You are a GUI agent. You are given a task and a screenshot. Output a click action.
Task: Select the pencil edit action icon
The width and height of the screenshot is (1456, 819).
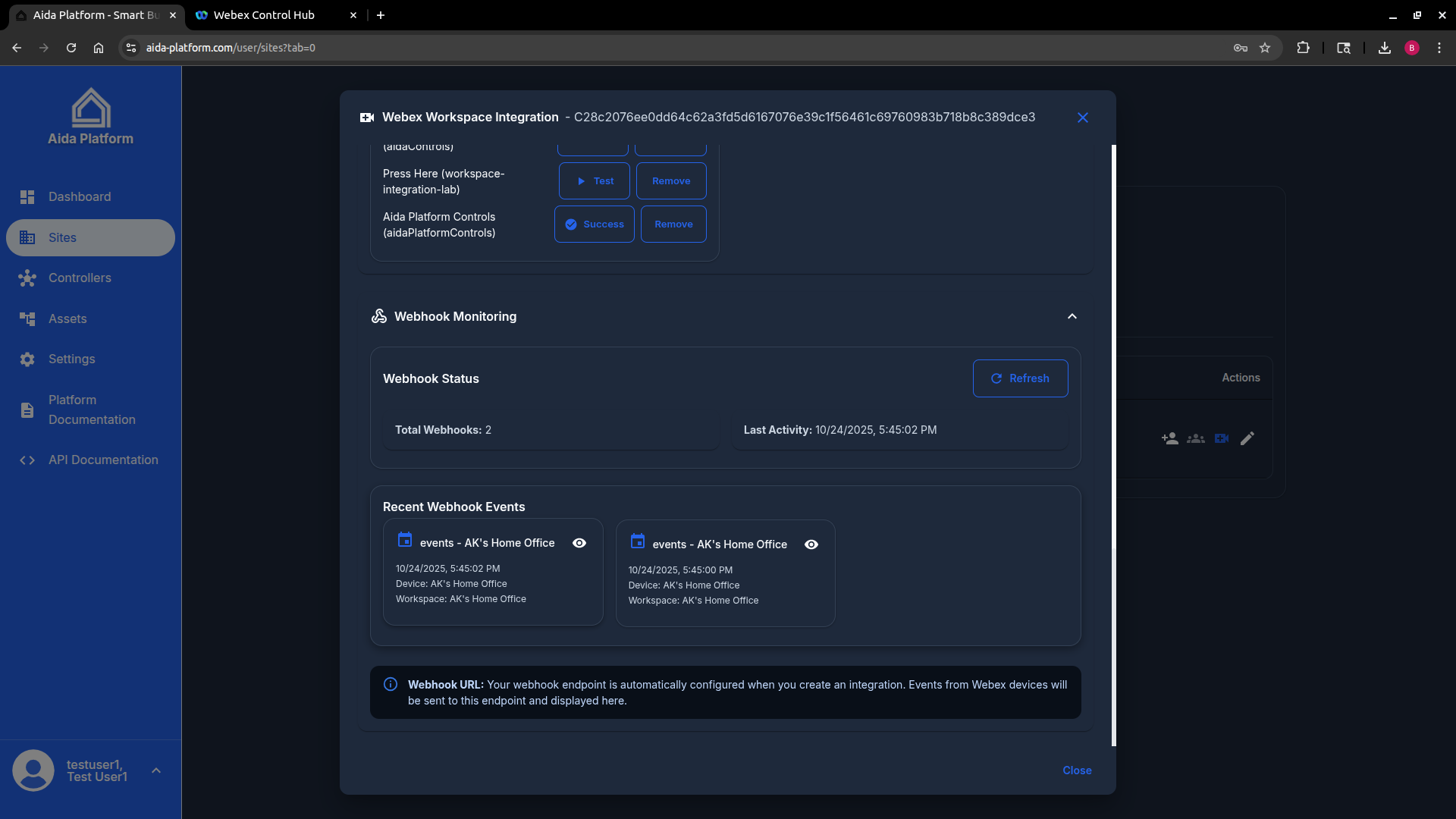click(1247, 438)
